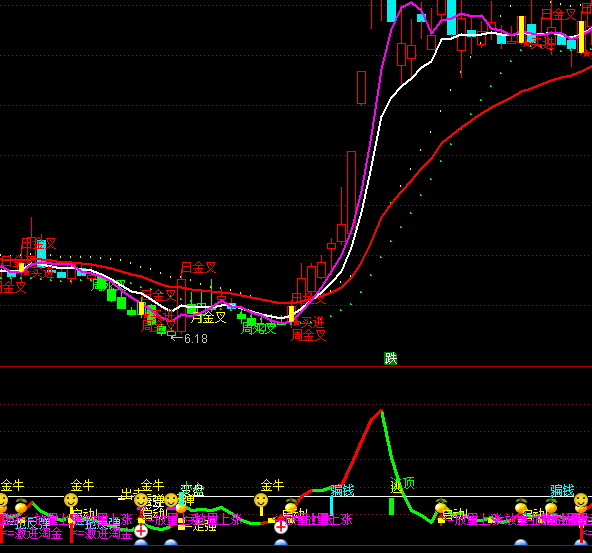Click the white 变盘 label
Screen dimensions: 592x553
(192, 490)
